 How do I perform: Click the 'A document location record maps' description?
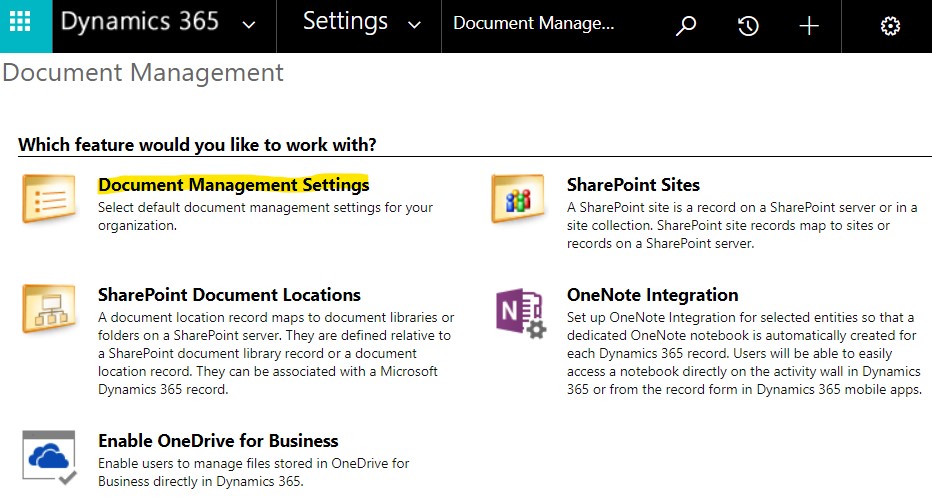(x=276, y=354)
